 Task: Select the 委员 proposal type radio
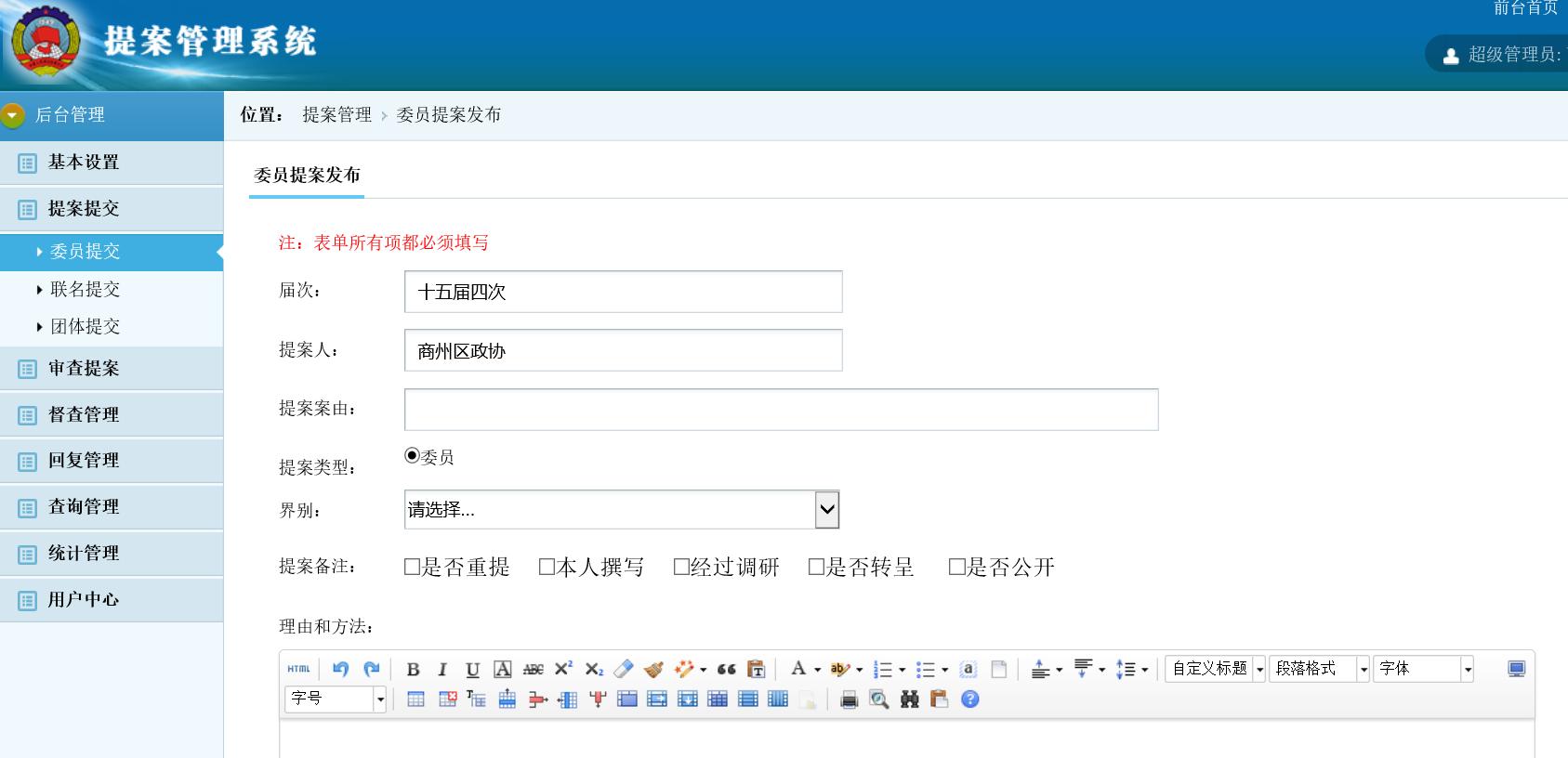(412, 455)
